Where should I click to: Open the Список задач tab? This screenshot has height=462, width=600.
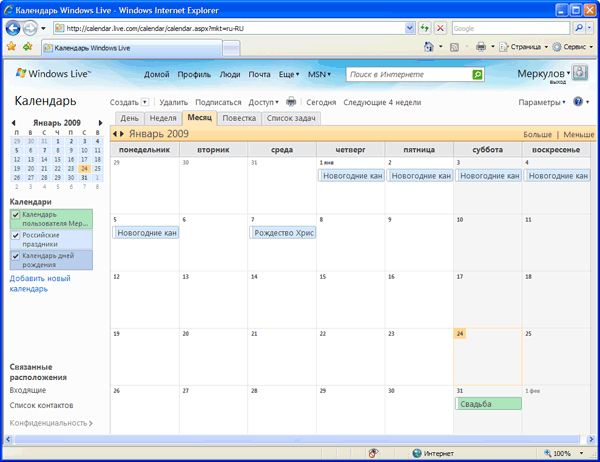pos(291,118)
